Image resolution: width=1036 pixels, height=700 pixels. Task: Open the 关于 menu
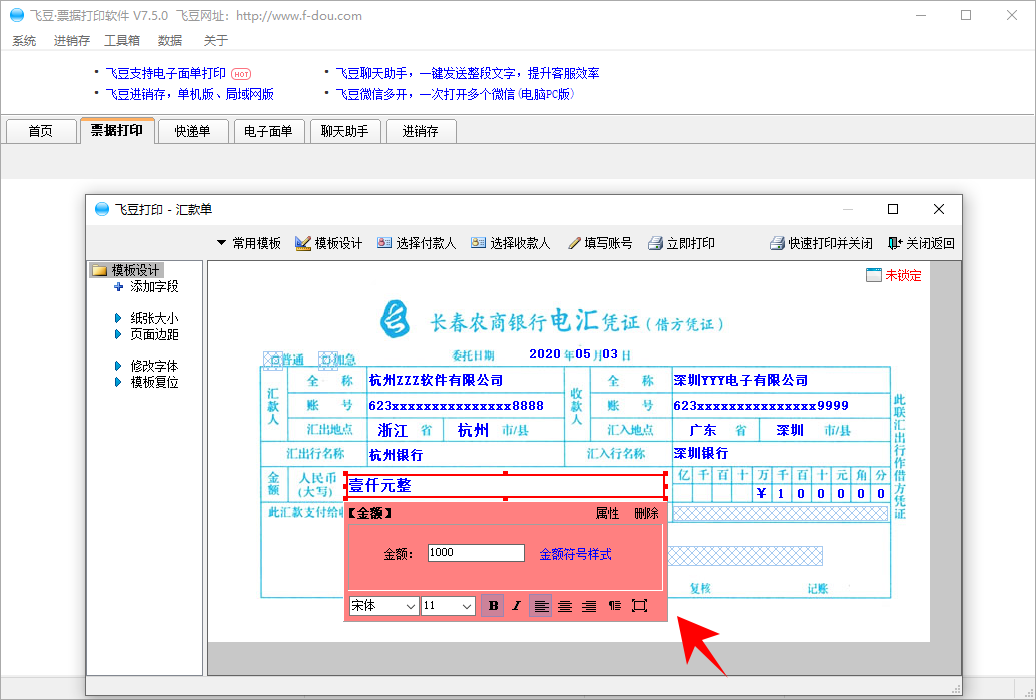(x=215, y=40)
